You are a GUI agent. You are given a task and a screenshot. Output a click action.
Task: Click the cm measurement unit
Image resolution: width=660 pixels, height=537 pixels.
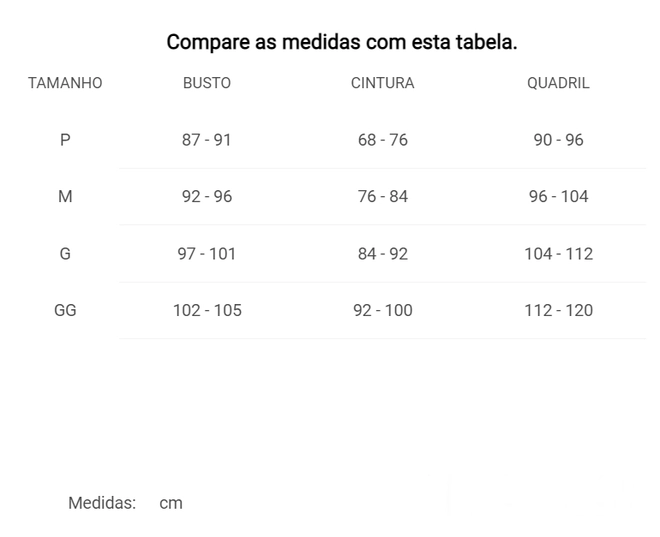pos(171,503)
